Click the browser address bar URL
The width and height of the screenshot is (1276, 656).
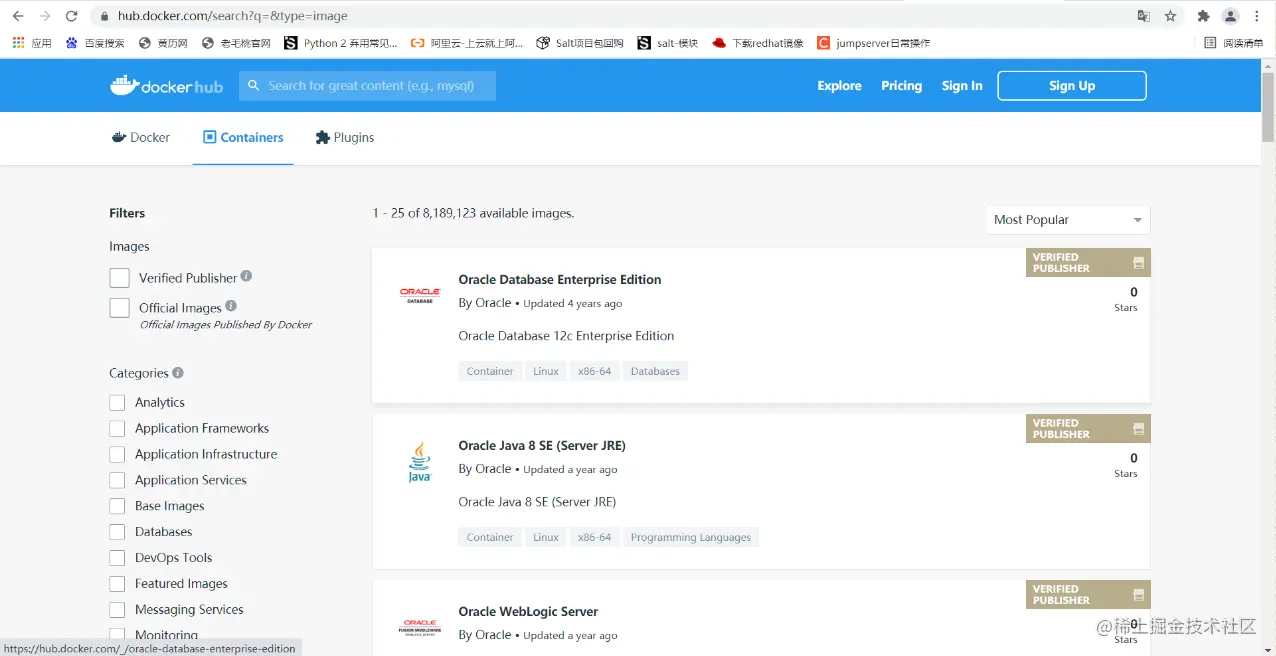point(233,16)
